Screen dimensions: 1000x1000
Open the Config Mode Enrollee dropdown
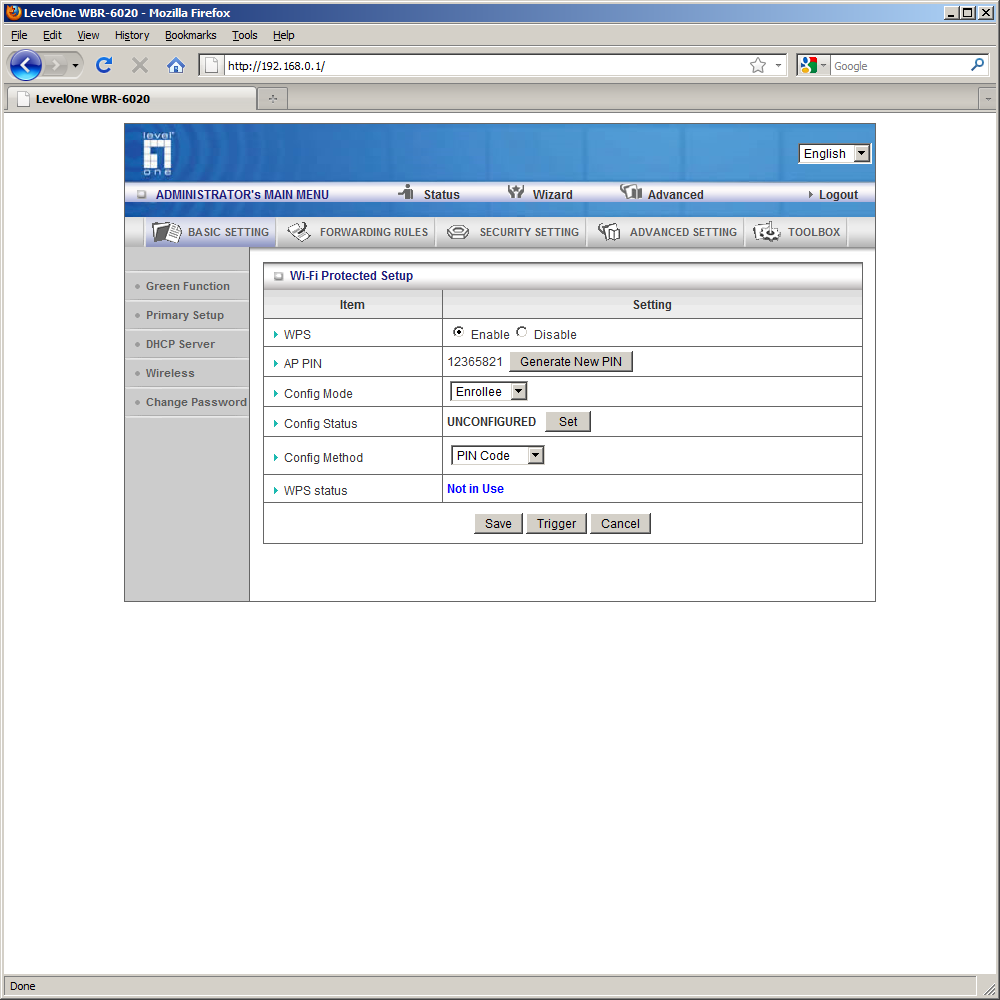(489, 392)
